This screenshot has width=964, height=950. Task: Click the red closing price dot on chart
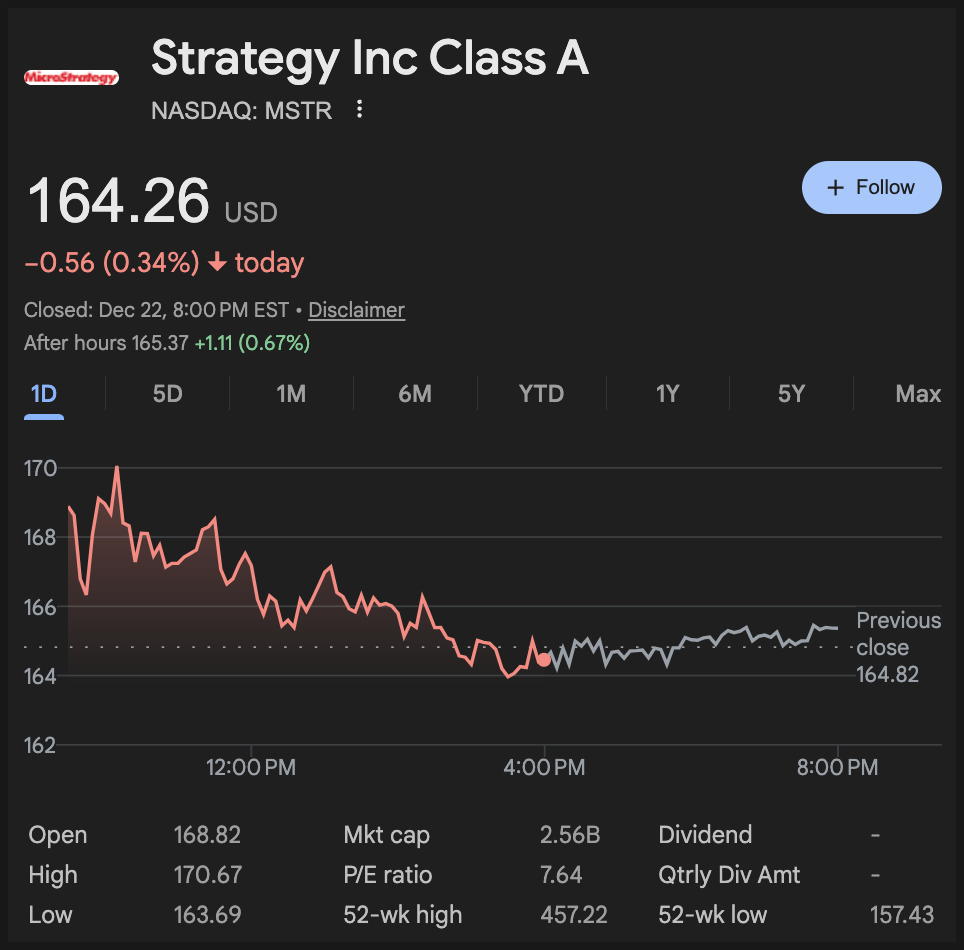pyautogui.click(x=543, y=659)
